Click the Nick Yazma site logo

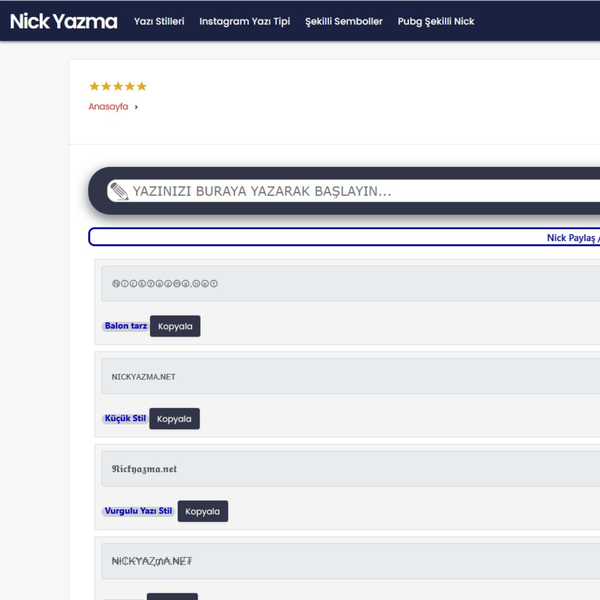pos(63,21)
